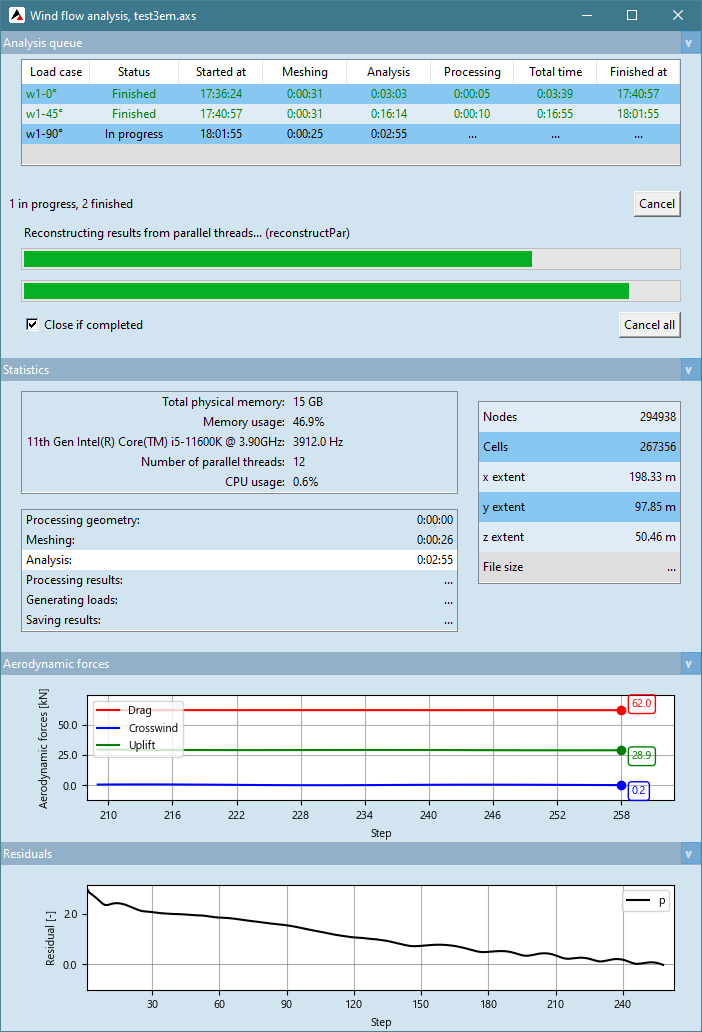Click the blue Crosswind value marker 0.2
The image size is (702, 1032).
640,791
